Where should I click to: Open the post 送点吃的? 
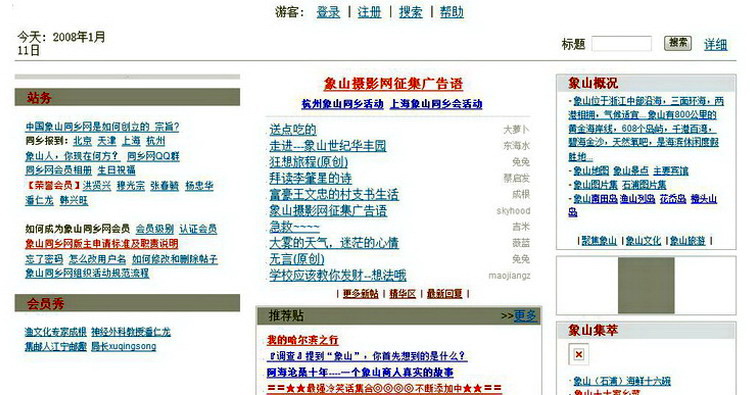[293, 130]
